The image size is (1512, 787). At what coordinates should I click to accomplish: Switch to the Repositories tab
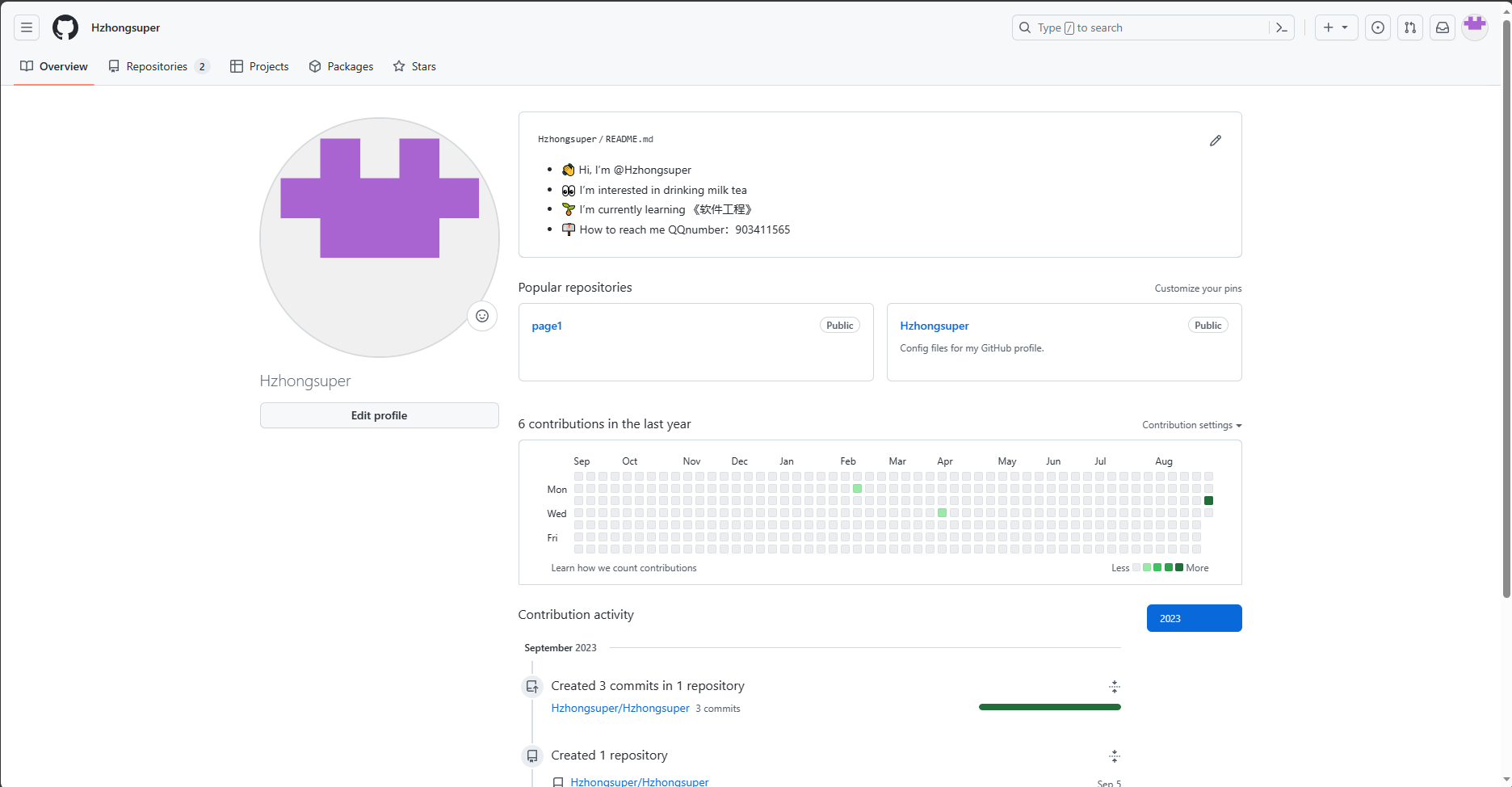pyautogui.click(x=159, y=66)
